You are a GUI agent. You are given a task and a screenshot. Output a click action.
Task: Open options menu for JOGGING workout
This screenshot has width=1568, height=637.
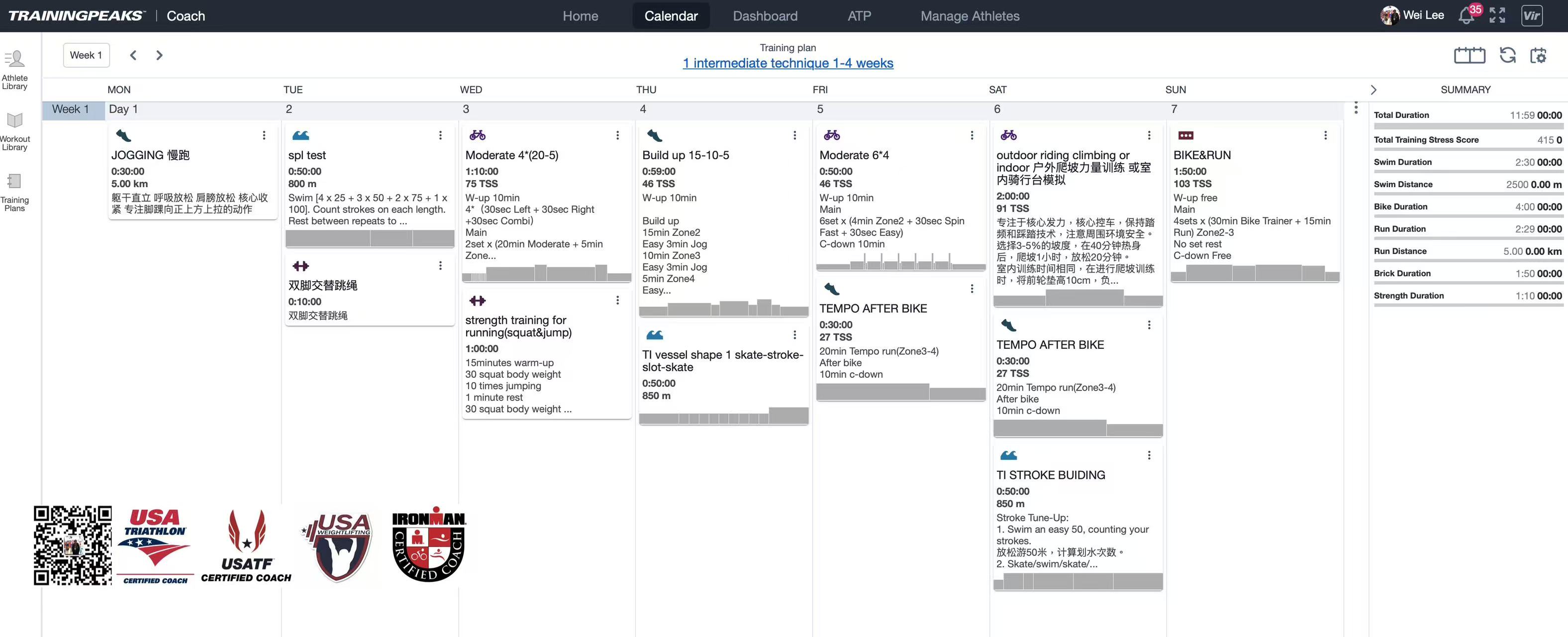tap(264, 135)
